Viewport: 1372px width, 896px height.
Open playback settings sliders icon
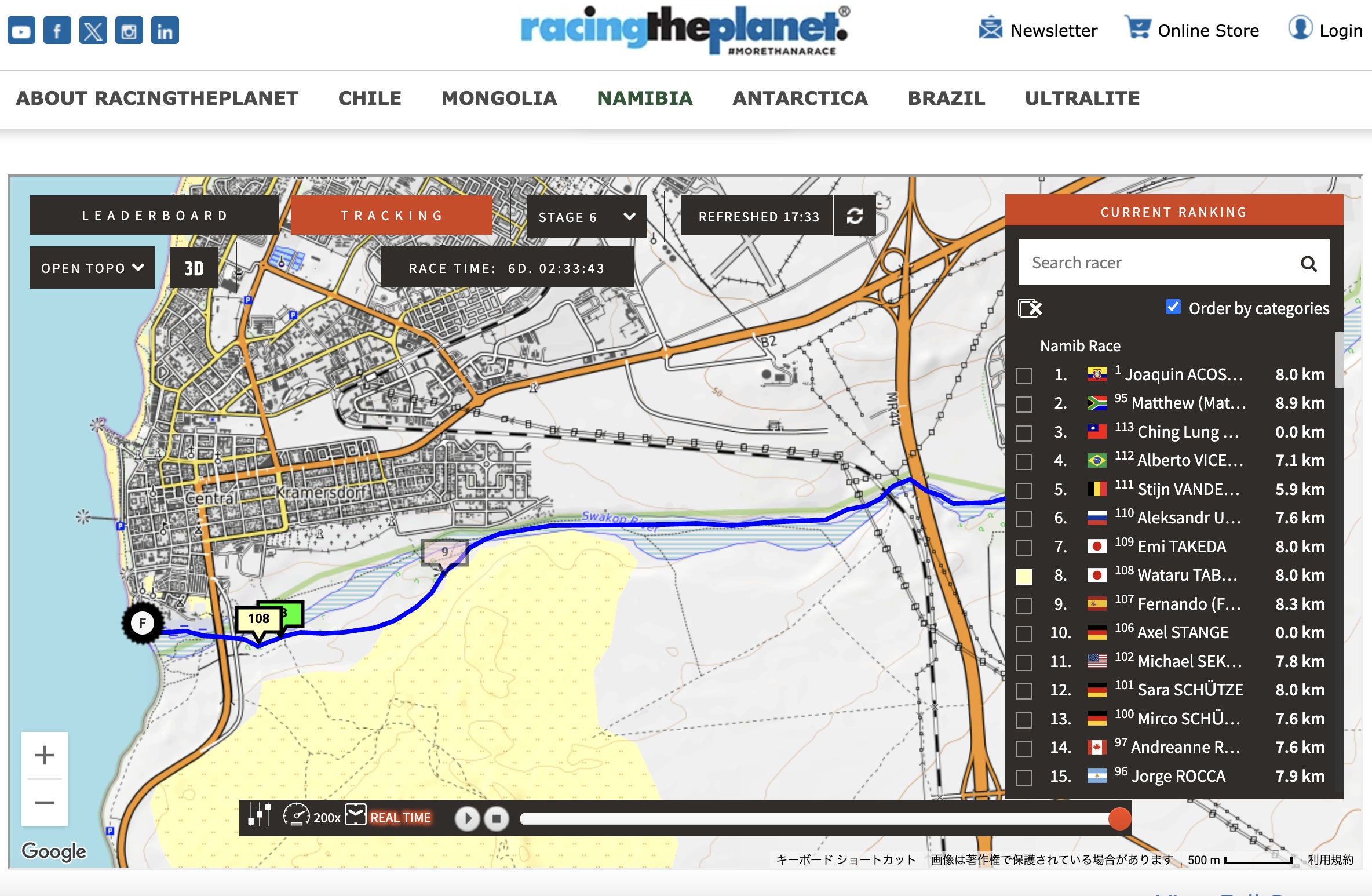coord(260,814)
